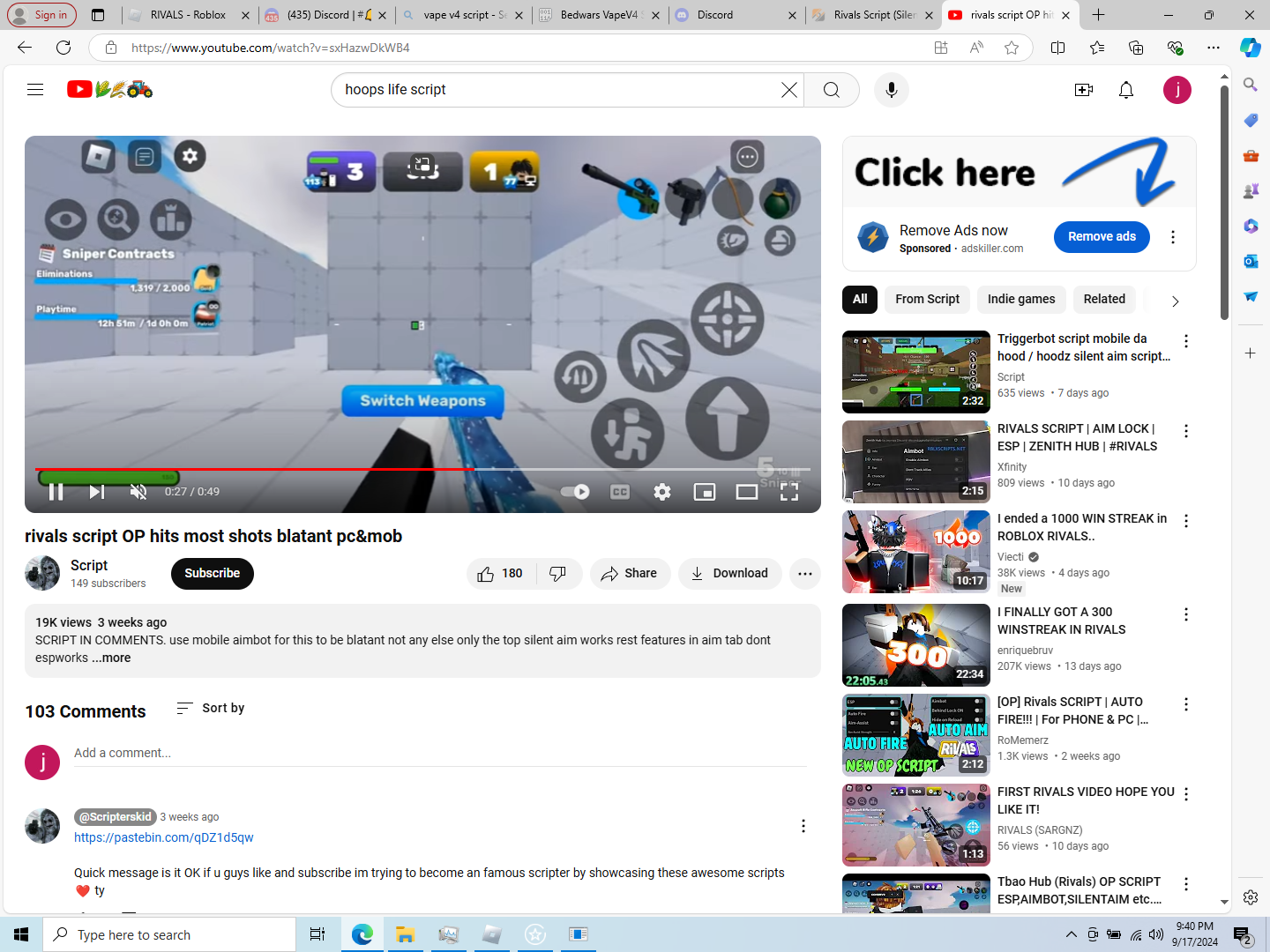Open the YouTube hamburger guide menu

(x=35, y=89)
